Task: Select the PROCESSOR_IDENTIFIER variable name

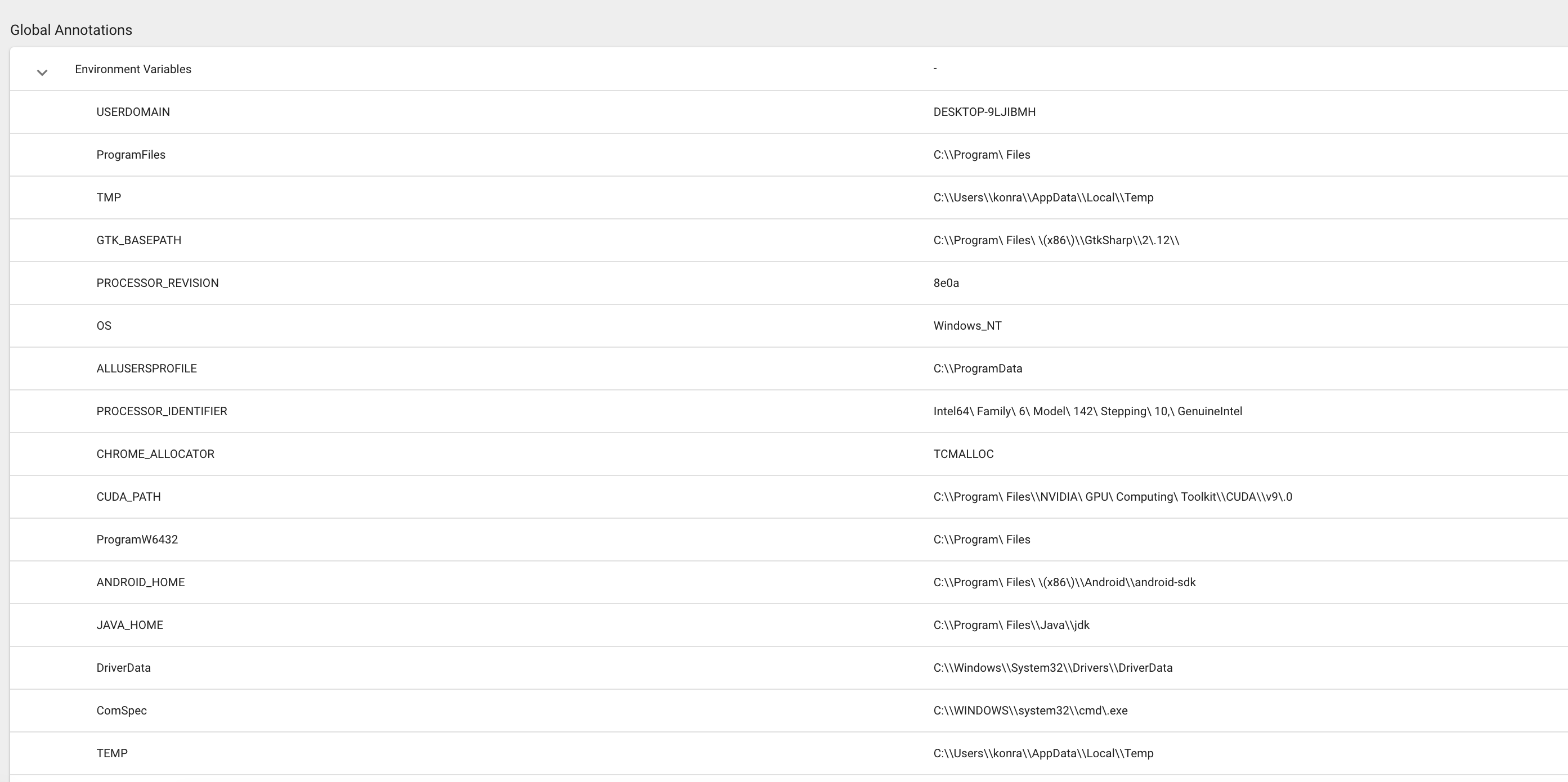Action: point(162,411)
